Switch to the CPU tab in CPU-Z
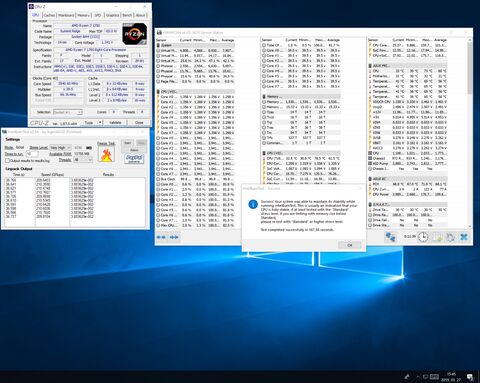 click(36, 15)
